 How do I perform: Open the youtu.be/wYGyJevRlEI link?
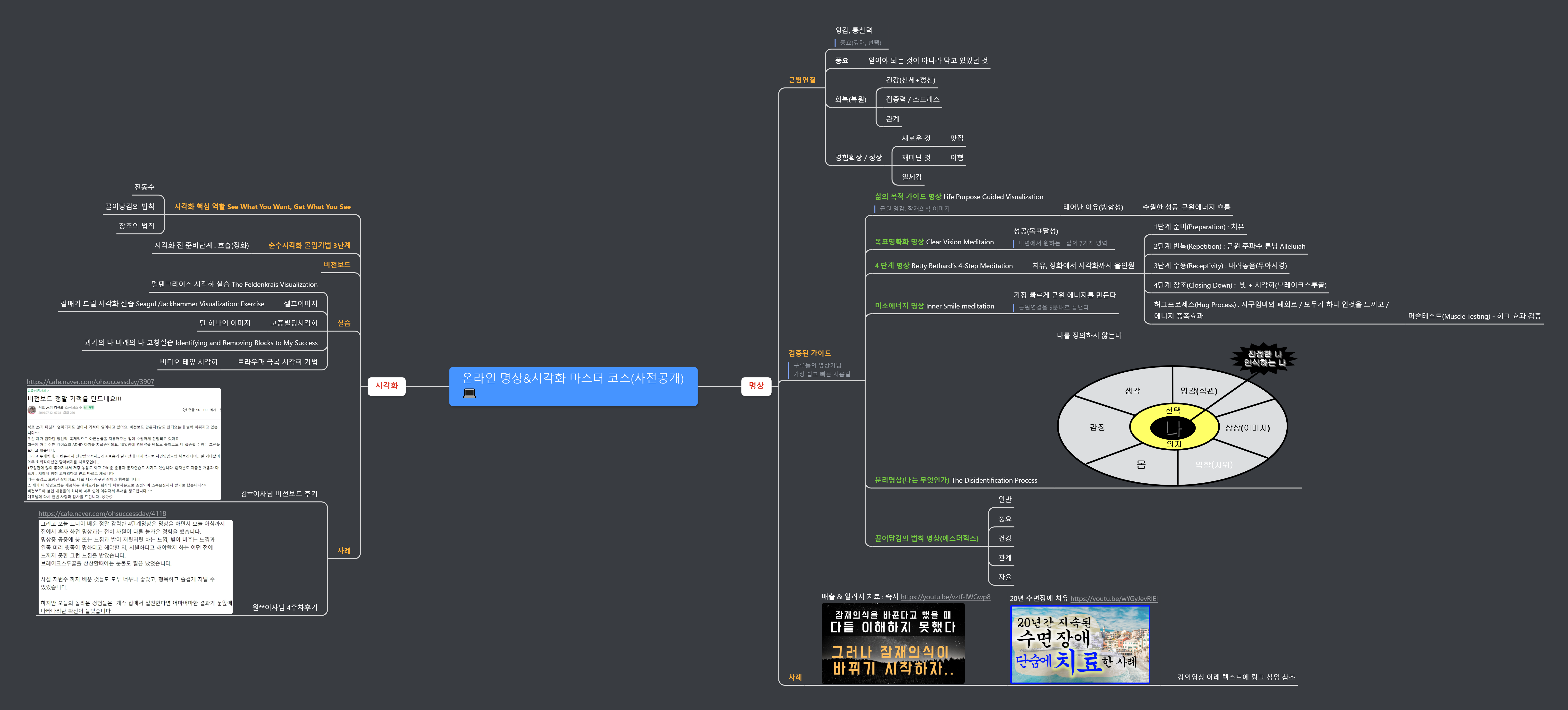tap(1114, 599)
